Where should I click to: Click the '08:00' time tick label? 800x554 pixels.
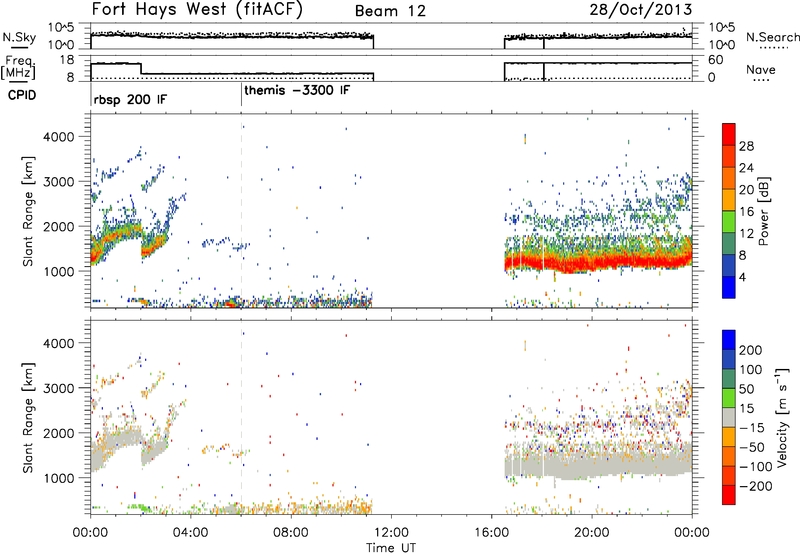coord(291,533)
